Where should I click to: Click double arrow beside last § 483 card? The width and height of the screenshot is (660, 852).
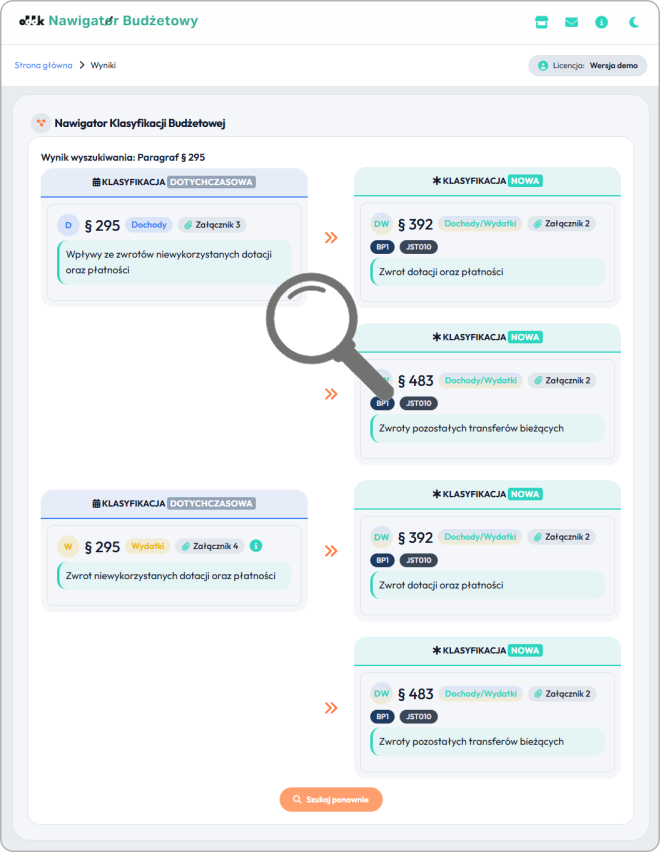pyautogui.click(x=331, y=707)
